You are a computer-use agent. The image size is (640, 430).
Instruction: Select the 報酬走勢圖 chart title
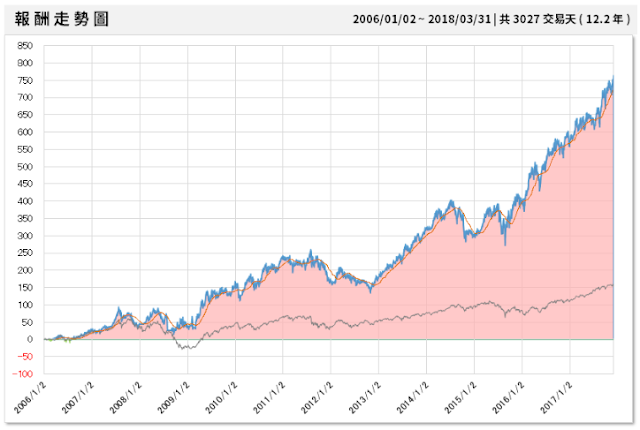click(62, 19)
